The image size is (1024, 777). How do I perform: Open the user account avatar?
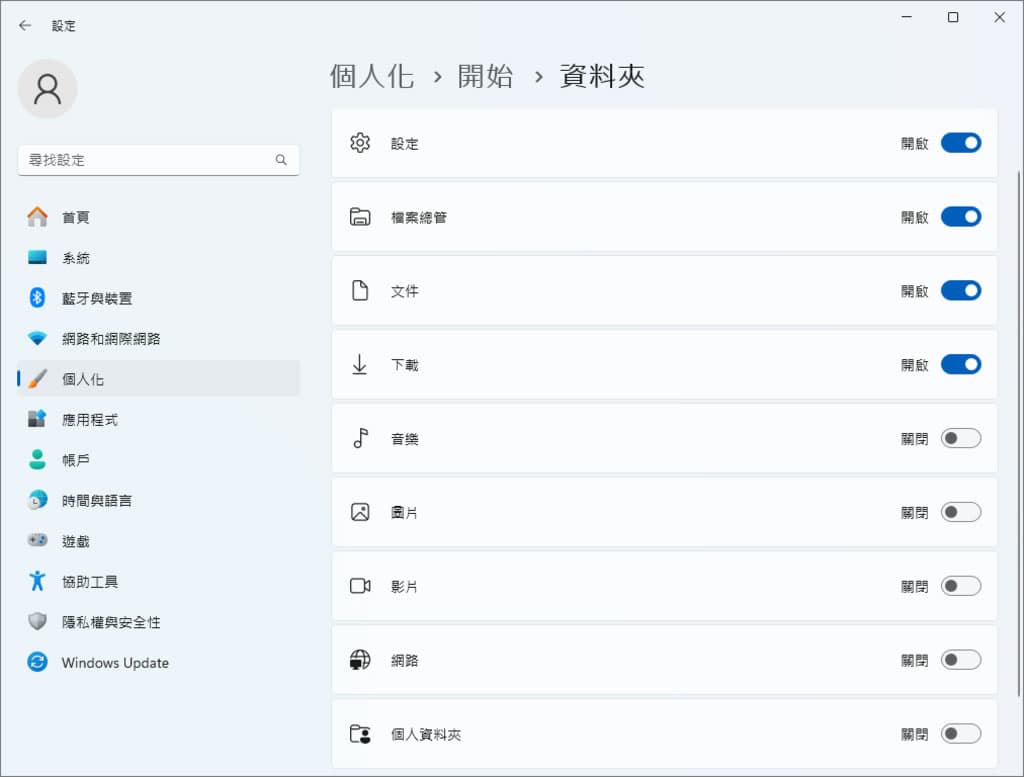click(x=47, y=89)
